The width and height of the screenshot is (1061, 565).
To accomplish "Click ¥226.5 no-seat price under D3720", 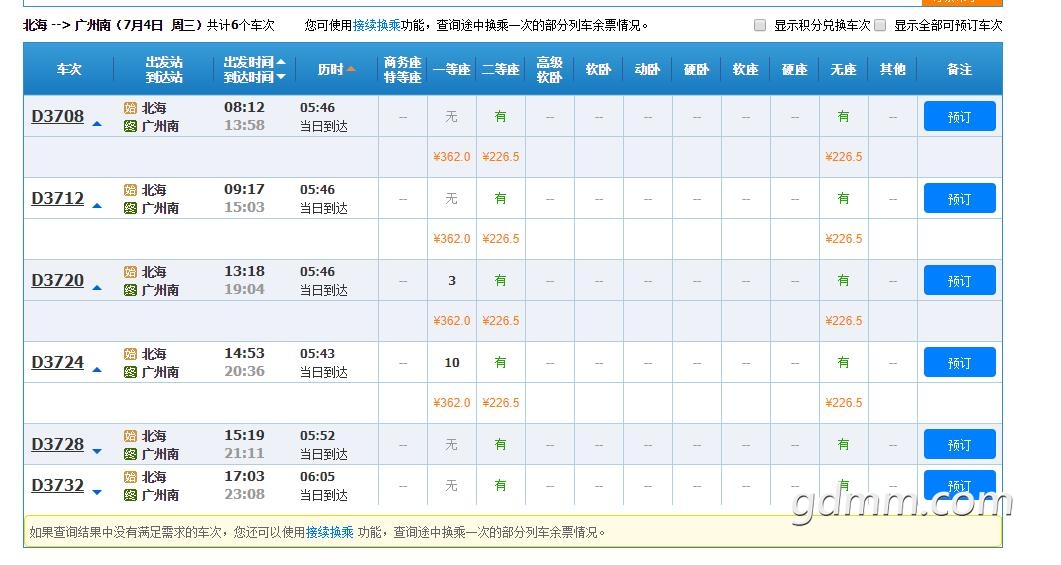I will point(843,321).
